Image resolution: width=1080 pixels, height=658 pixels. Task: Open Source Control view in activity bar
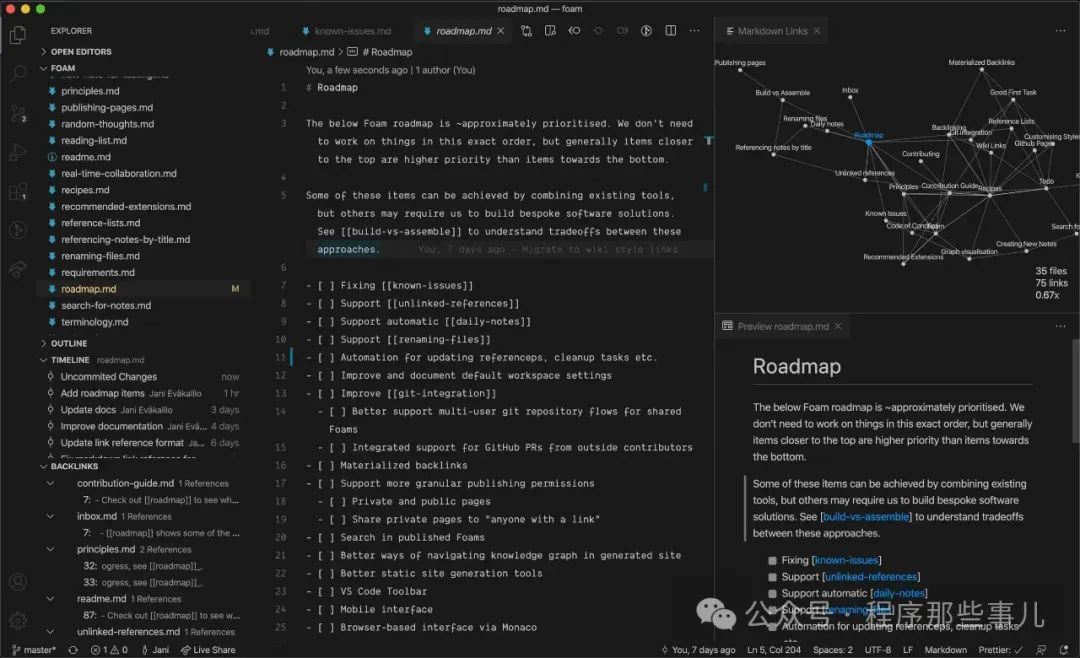(18, 113)
